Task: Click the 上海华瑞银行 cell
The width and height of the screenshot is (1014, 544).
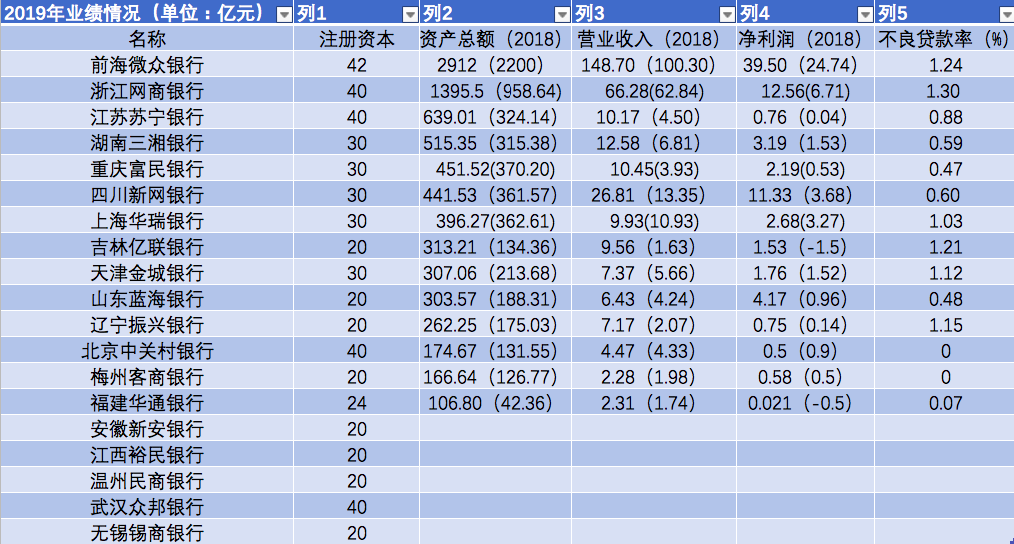Action: 147,221
